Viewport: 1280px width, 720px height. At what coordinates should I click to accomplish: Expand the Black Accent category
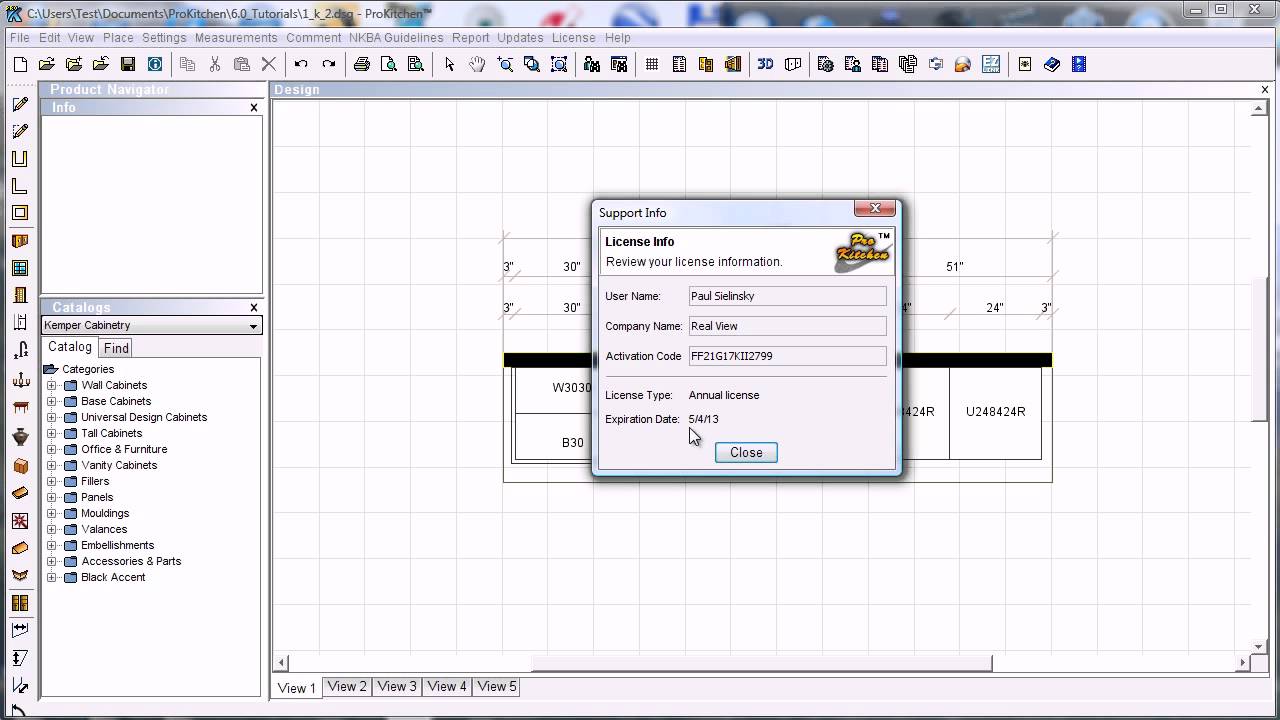pos(52,577)
